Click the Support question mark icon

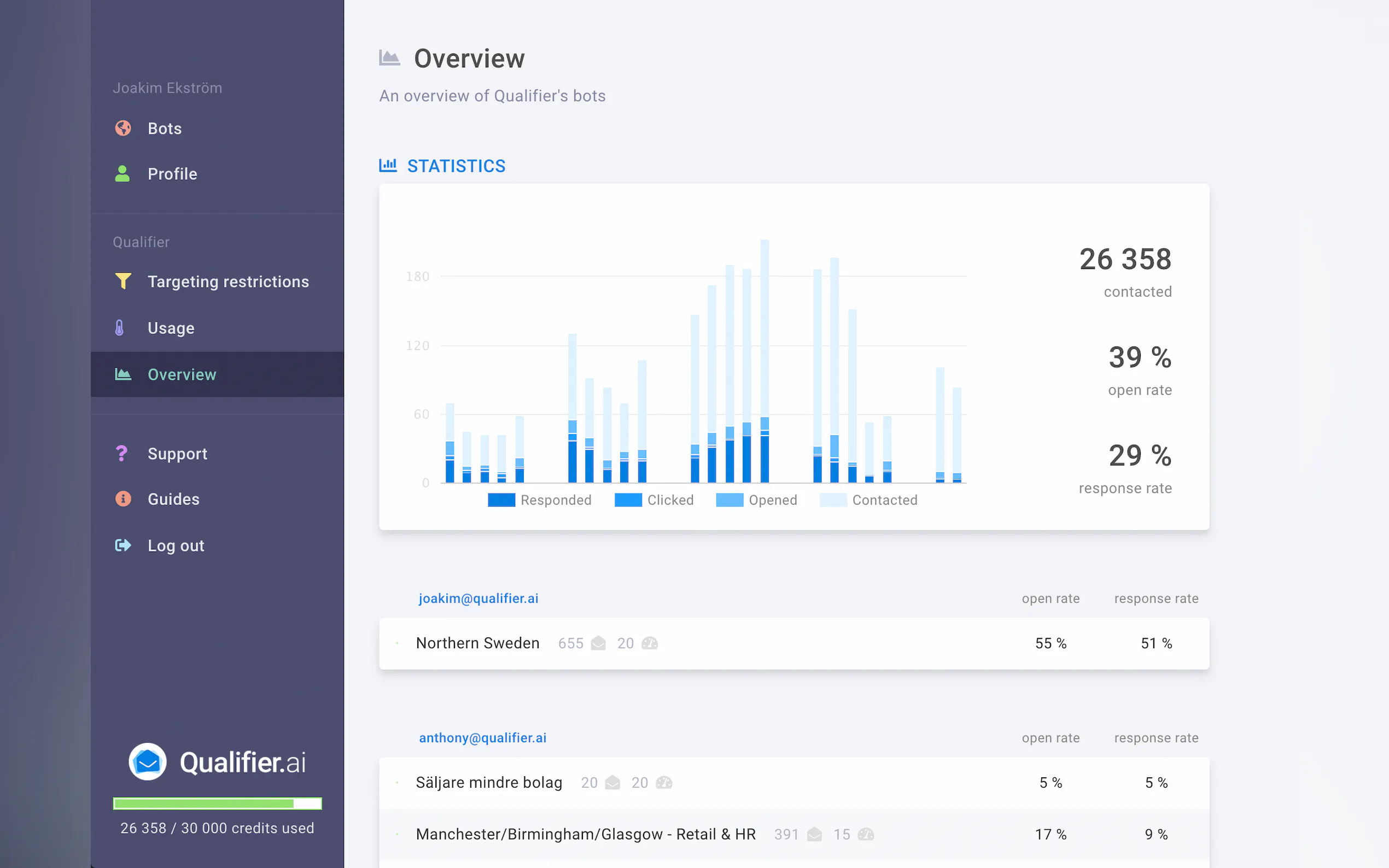[122, 454]
